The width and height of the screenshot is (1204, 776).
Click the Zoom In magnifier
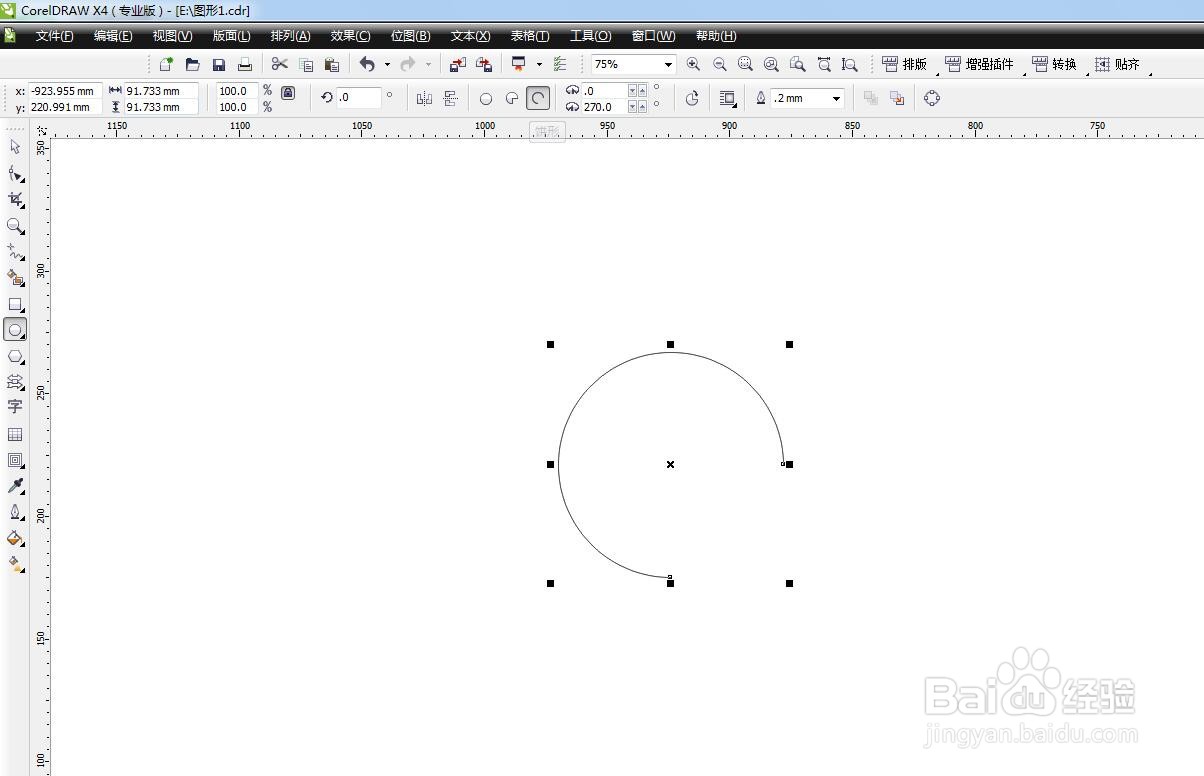coord(693,64)
